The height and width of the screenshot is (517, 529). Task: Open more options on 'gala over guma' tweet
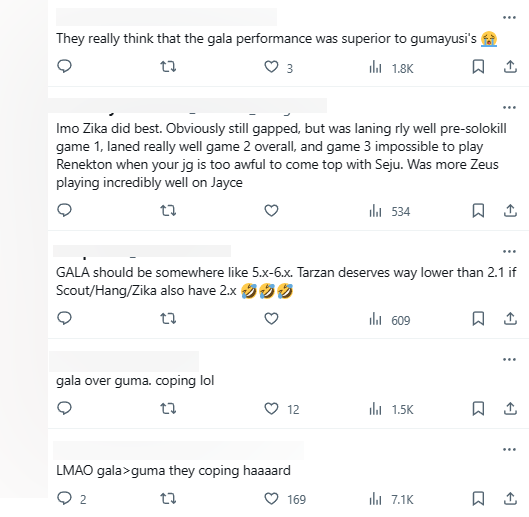click(x=509, y=359)
